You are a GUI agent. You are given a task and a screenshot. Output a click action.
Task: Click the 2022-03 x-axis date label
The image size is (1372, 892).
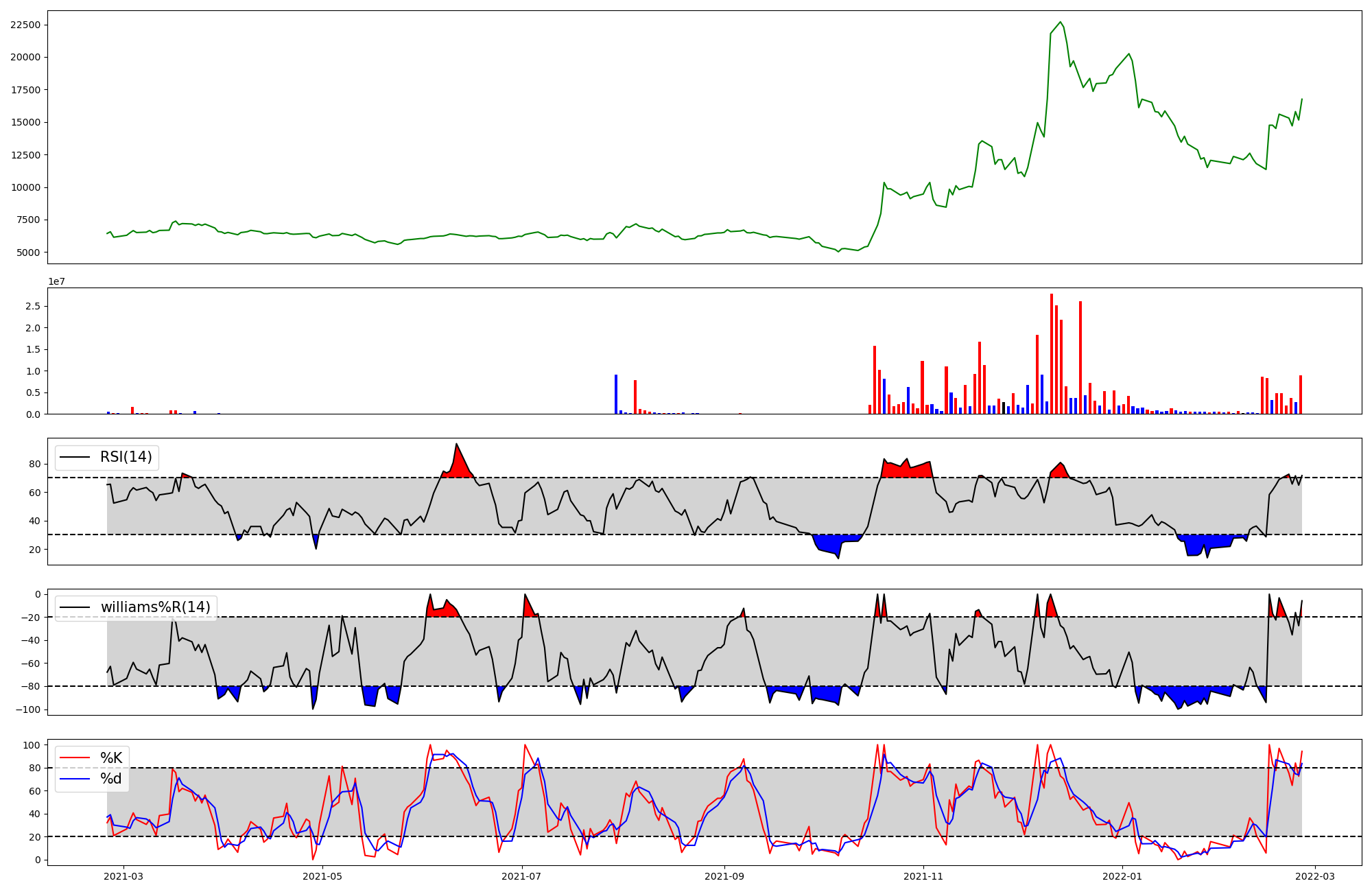(1314, 876)
